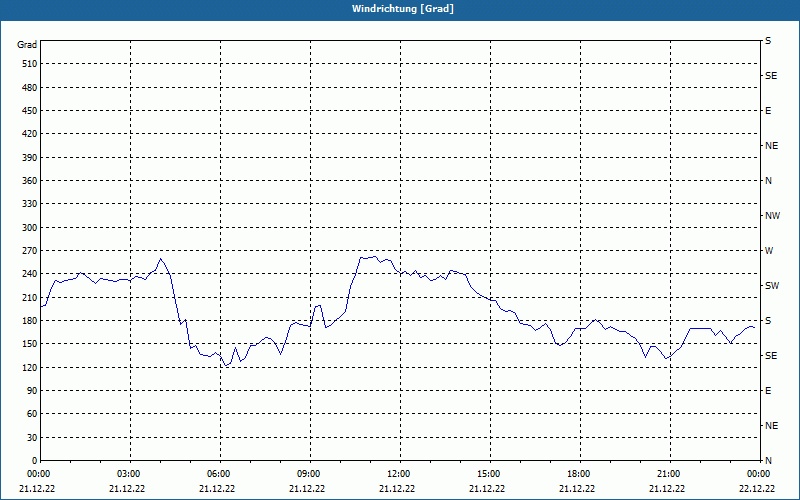Click the NW compass label

click(772, 216)
